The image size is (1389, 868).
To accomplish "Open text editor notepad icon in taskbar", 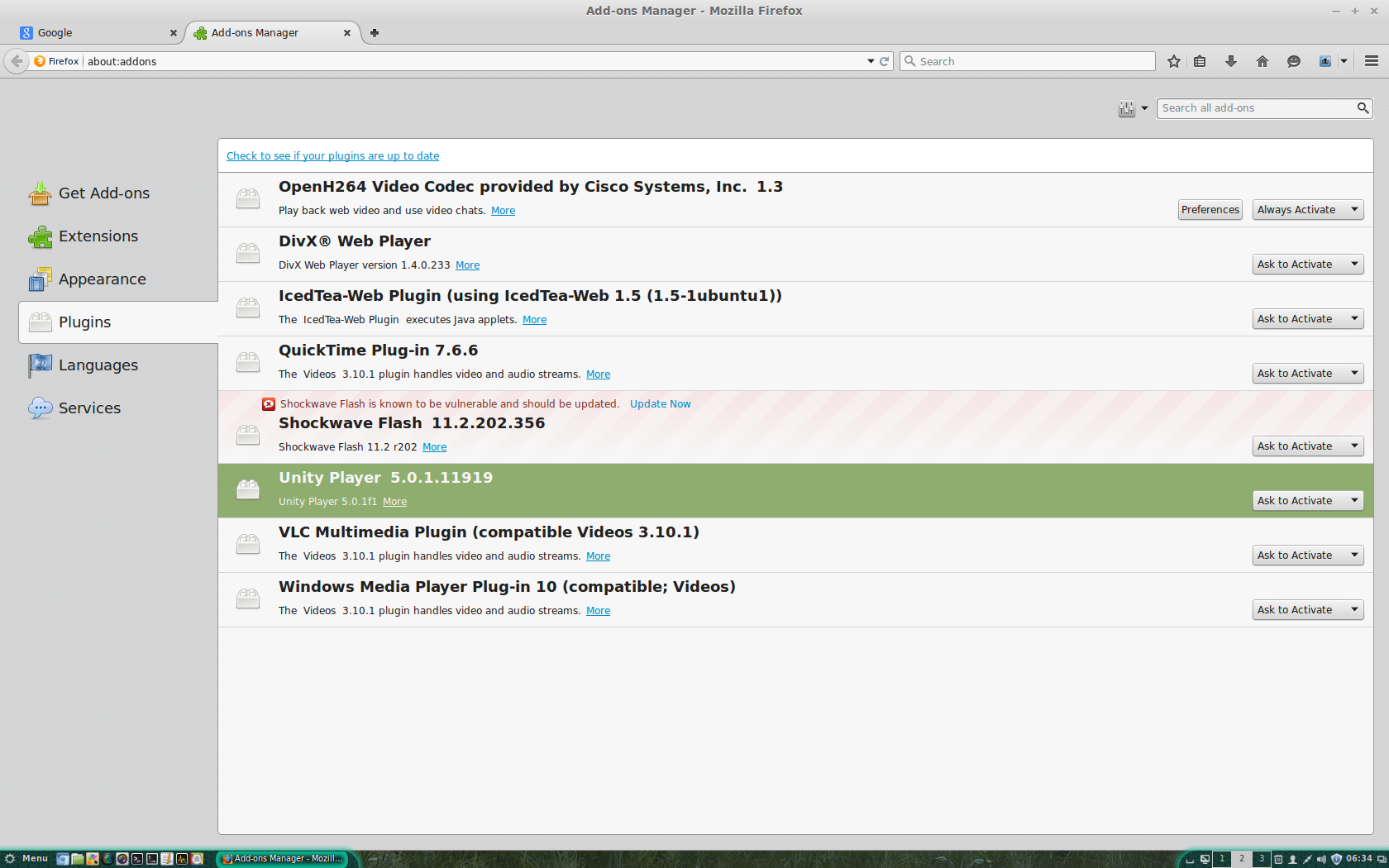I will [x=167, y=859].
